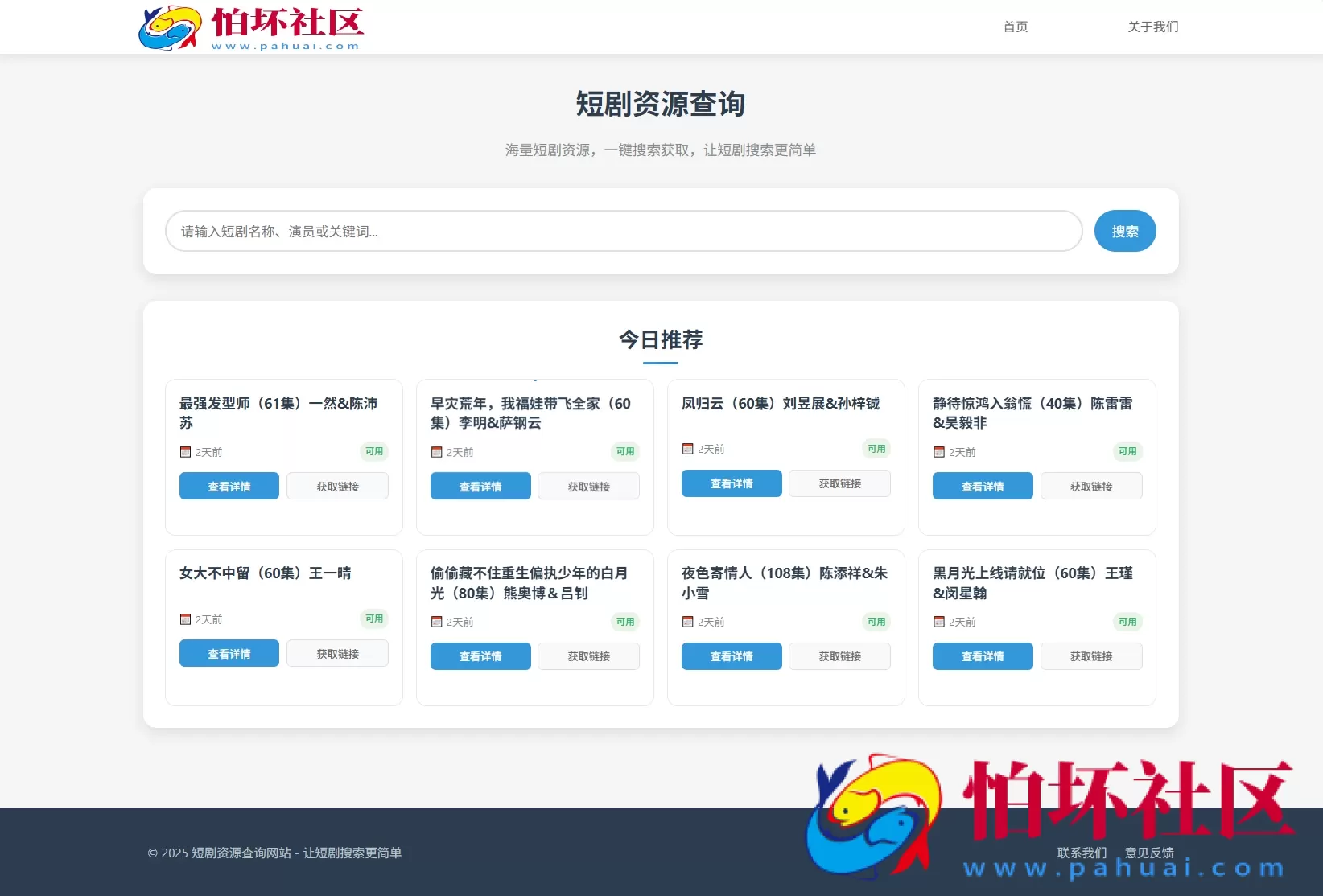Open 关于我们 from the navigation bar
1323x896 pixels.
(1152, 27)
